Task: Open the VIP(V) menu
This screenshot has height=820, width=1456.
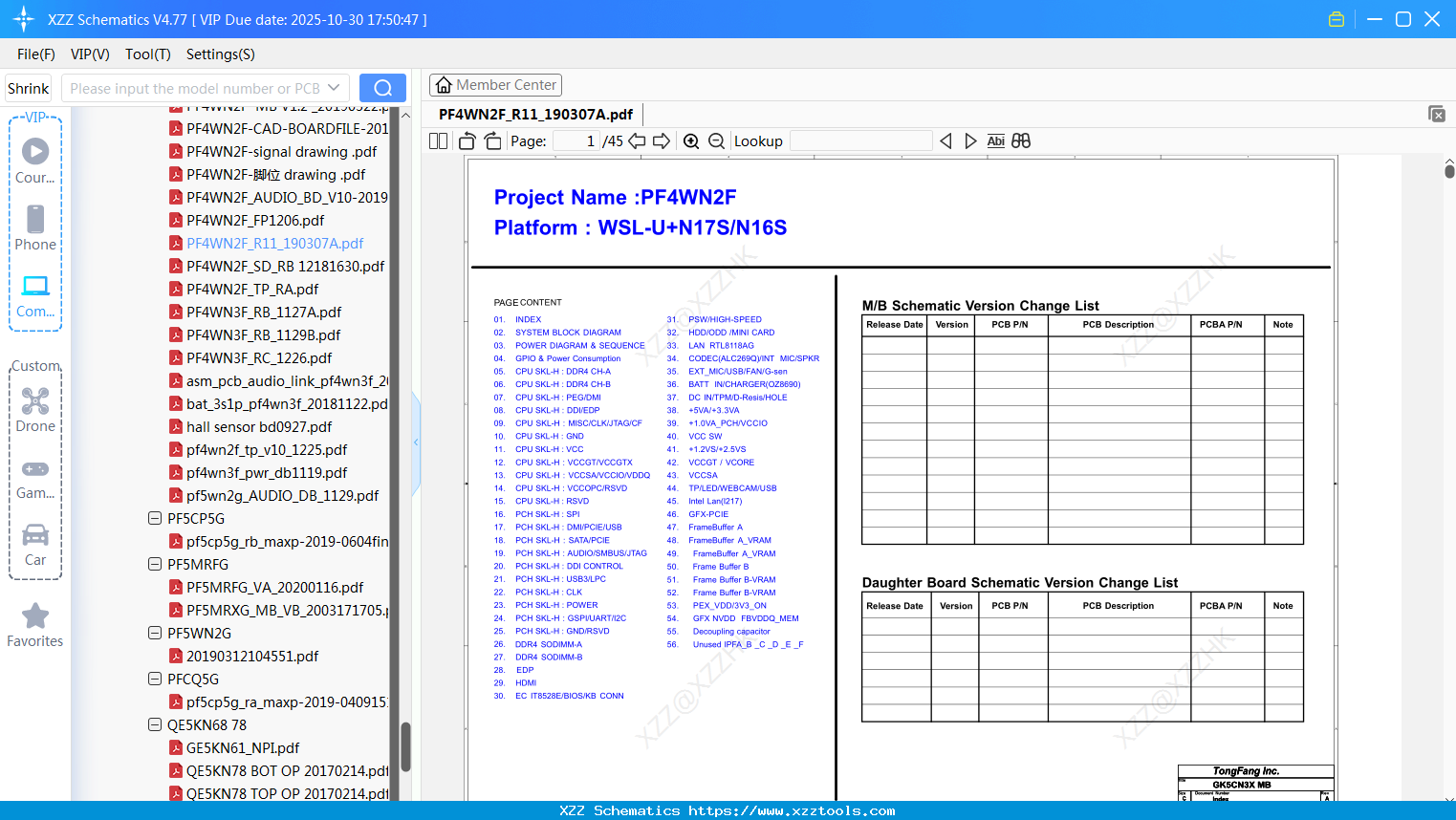Action: point(90,54)
